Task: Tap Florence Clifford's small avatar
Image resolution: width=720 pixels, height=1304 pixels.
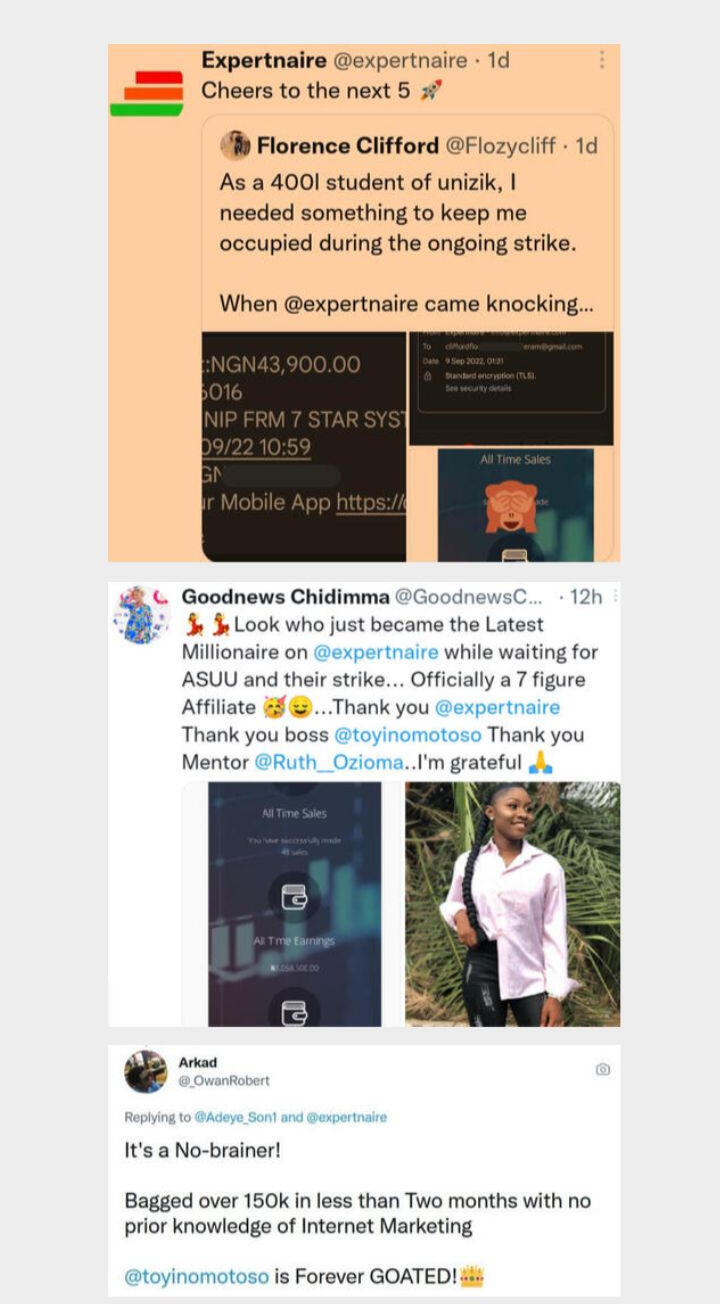Action: tap(235, 146)
